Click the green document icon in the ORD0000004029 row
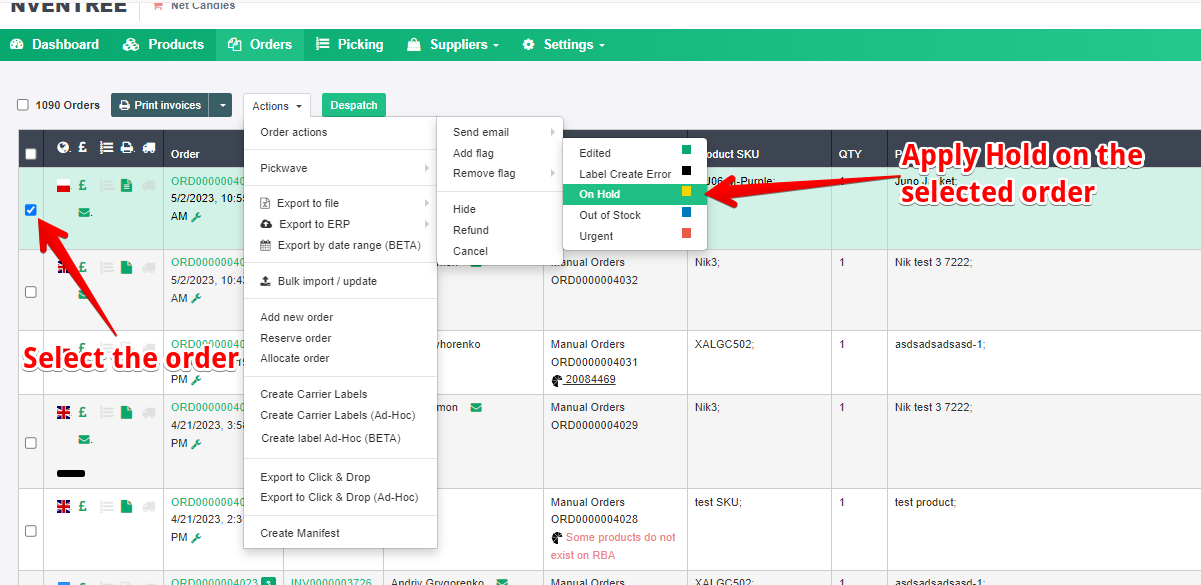This screenshot has height=585, width=1201. 127,412
